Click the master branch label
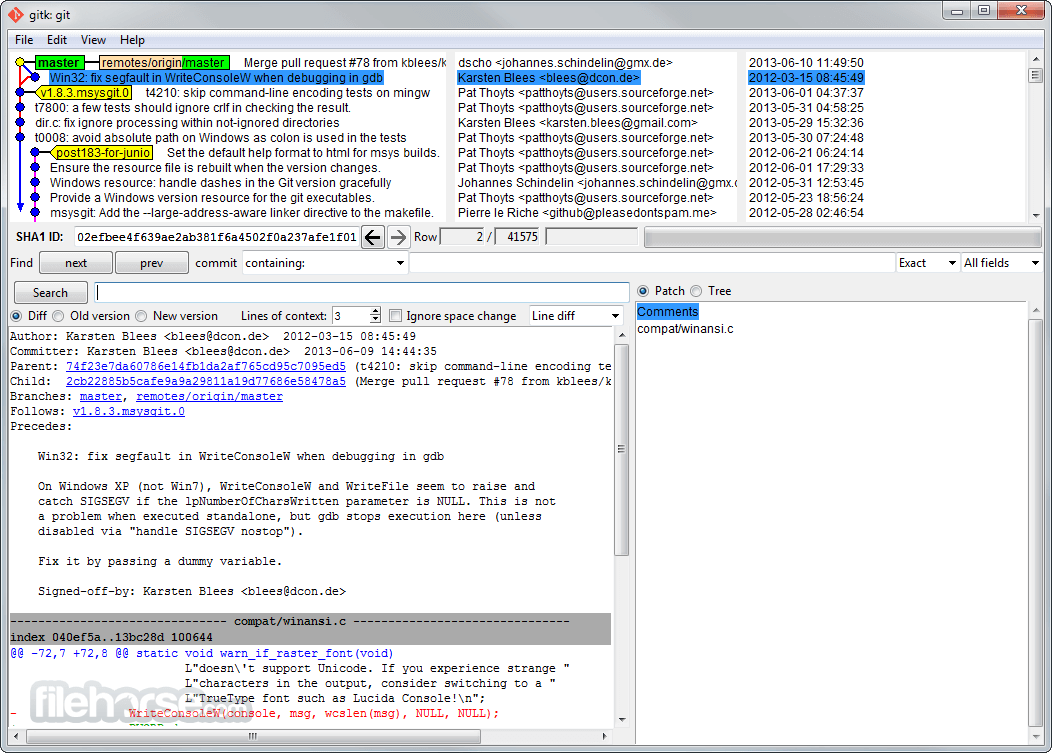This screenshot has height=753, width=1052. (x=59, y=62)
